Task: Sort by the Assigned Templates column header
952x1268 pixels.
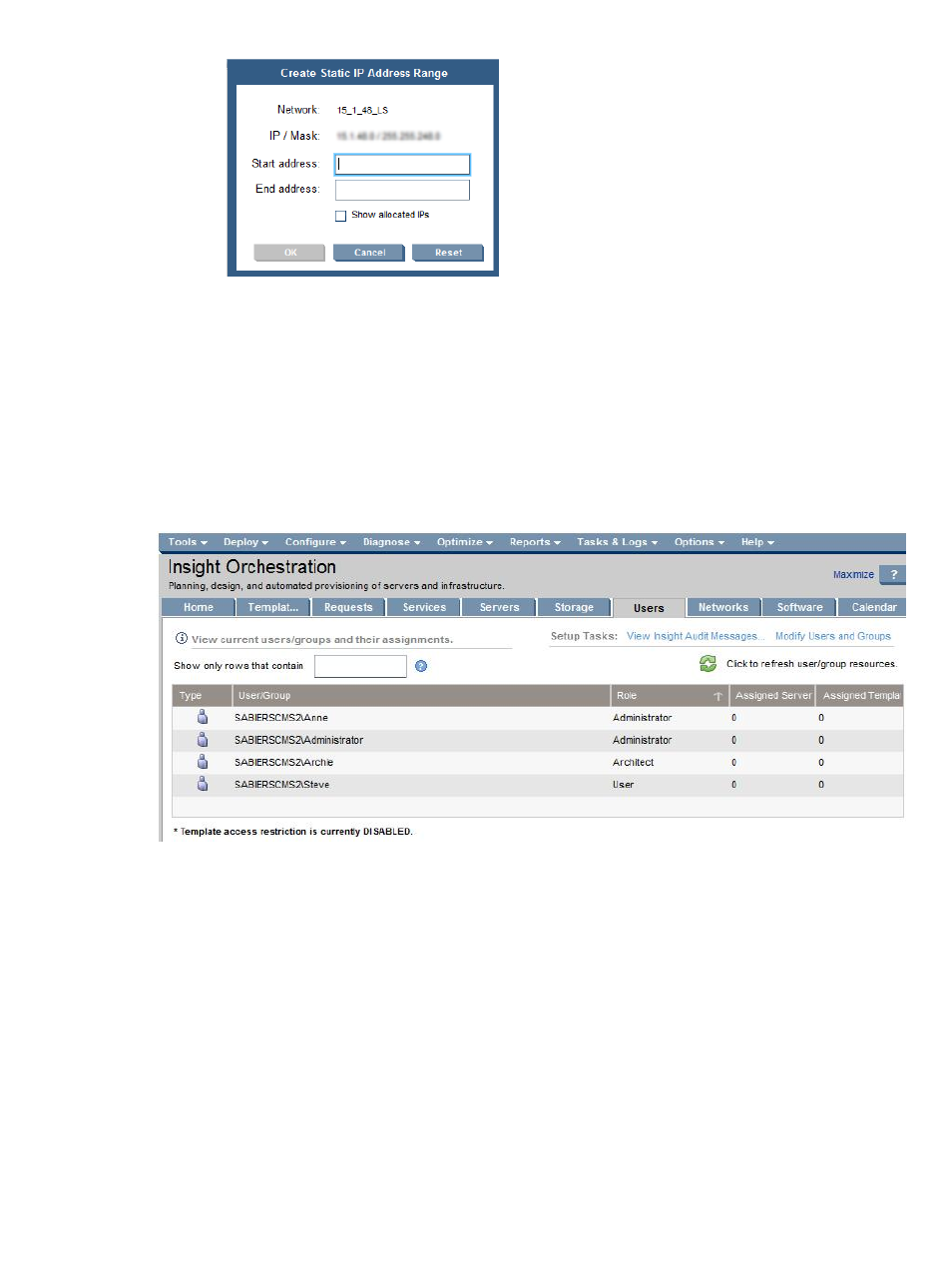Action: click(x=860, y=696)
